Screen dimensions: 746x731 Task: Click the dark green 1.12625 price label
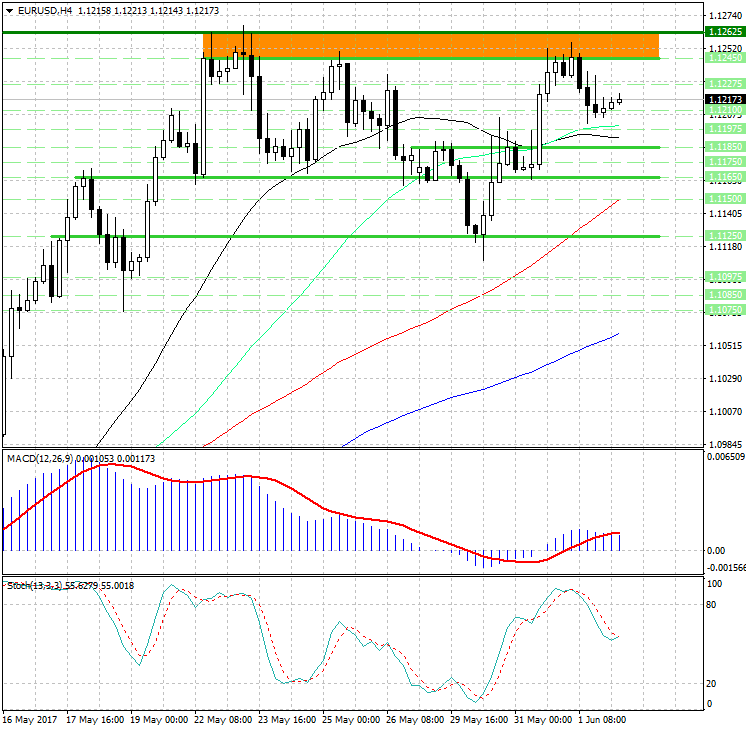point(723,32)
